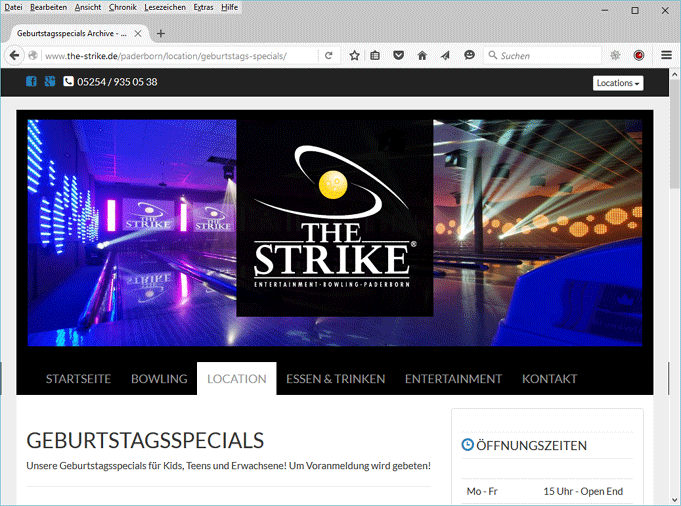The image size is (681, 506).
Task: Go back with the browser back arrow
Action: coord(14,56)
